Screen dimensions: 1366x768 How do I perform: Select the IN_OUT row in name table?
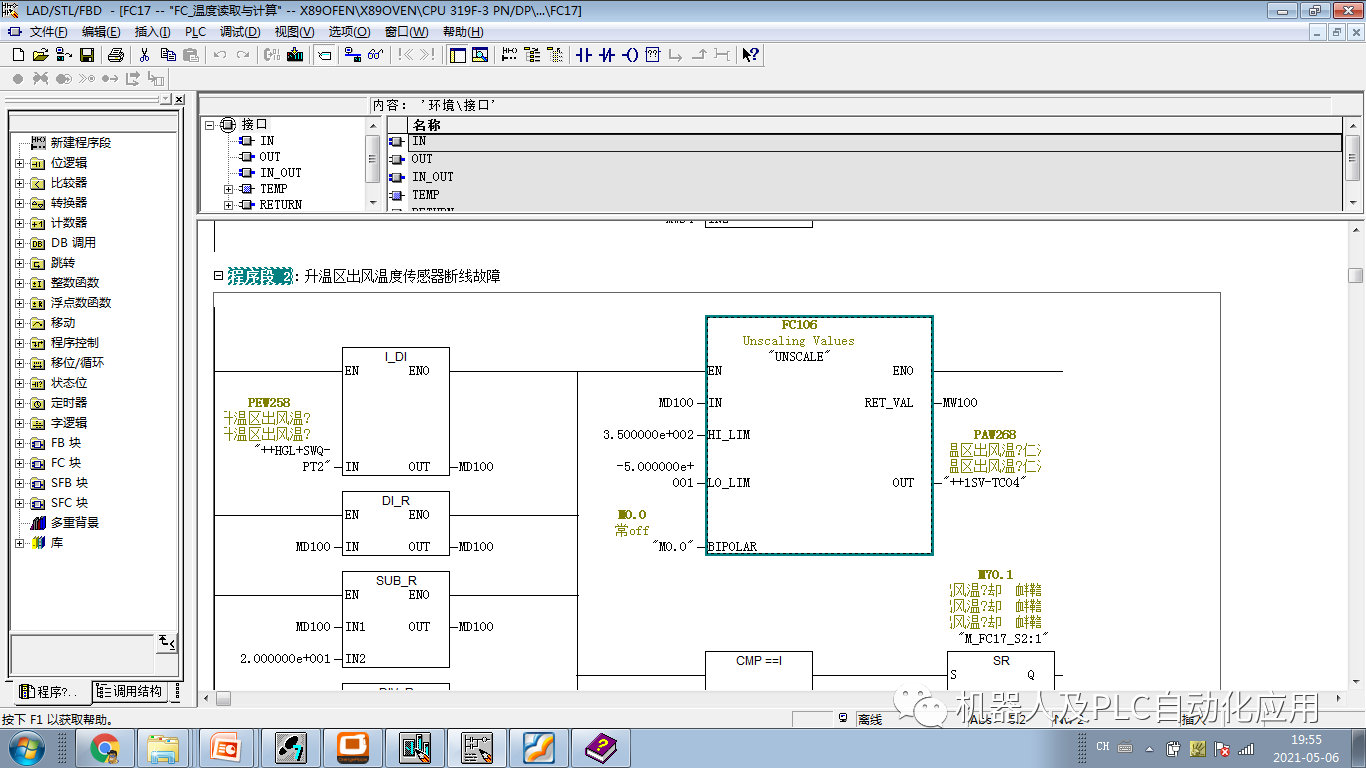(x=865, y=177)
